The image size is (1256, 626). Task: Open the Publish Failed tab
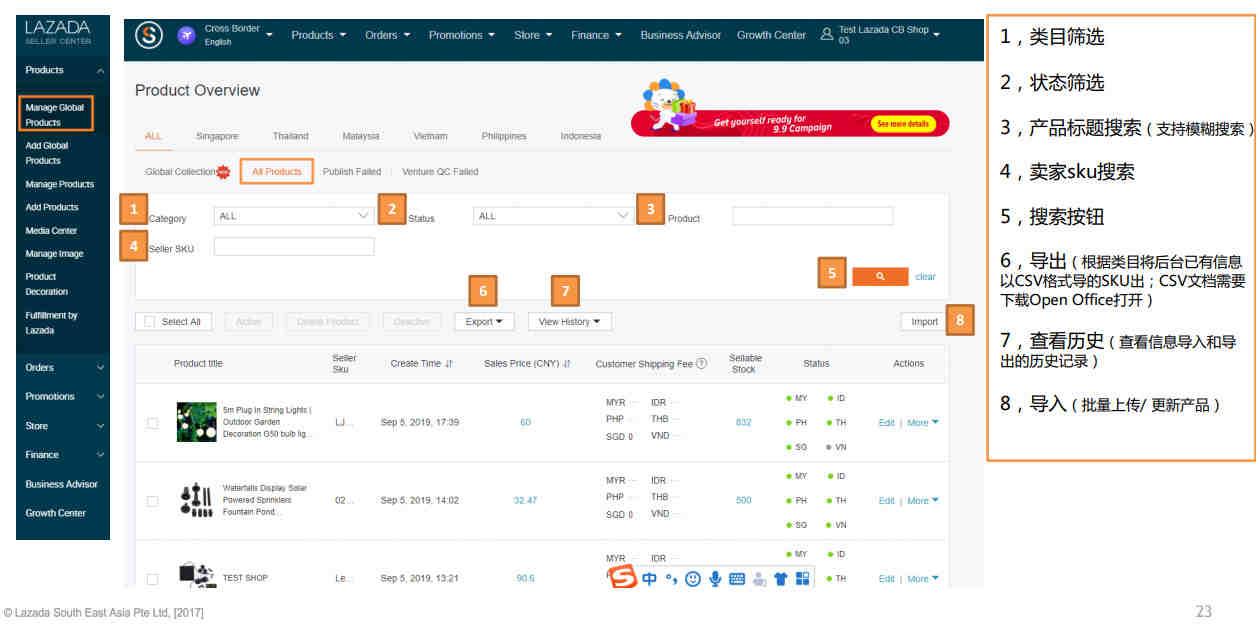click(x=352, y=172)
